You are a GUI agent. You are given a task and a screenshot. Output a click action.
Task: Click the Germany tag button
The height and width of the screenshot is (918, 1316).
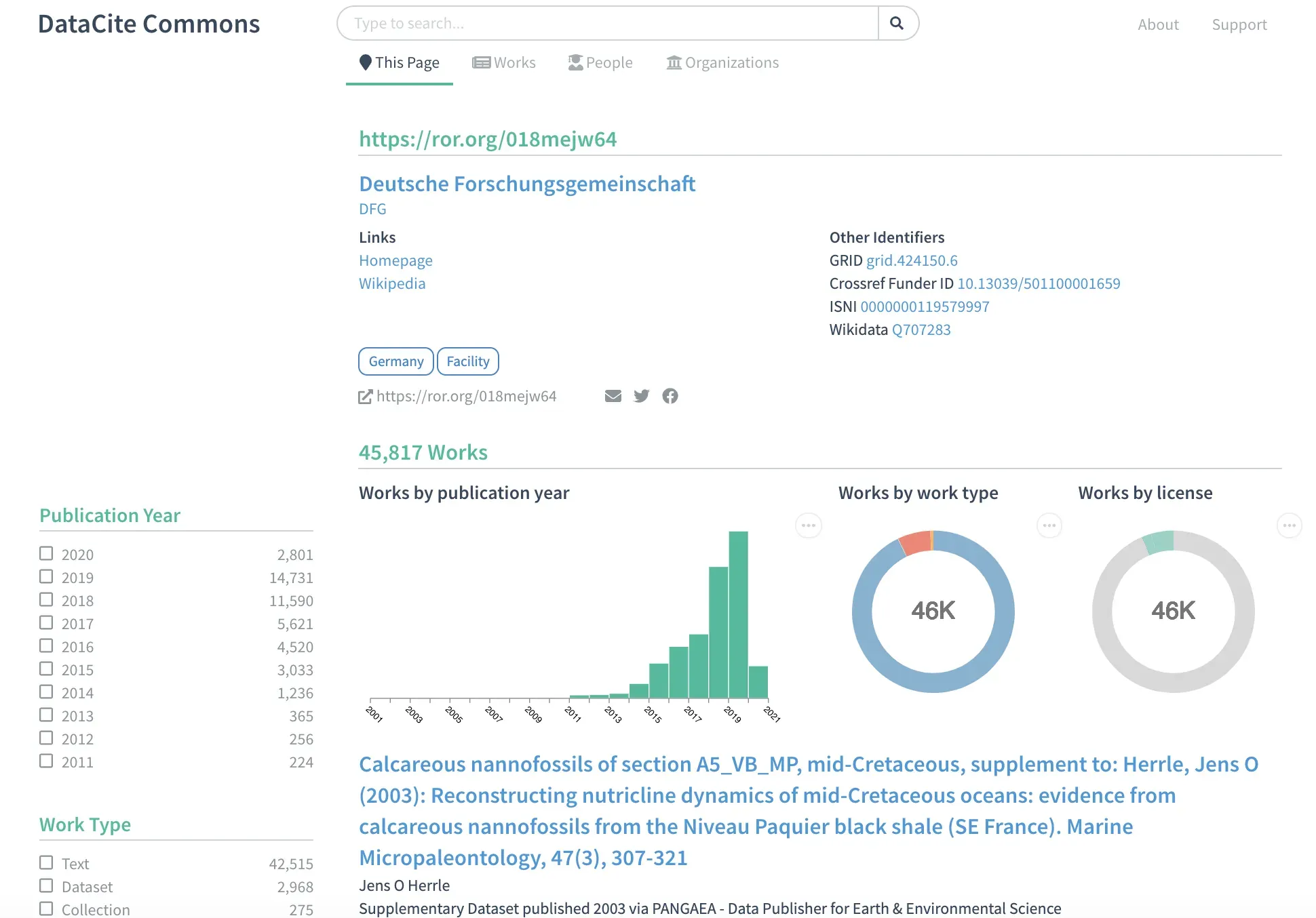(395, 361)
